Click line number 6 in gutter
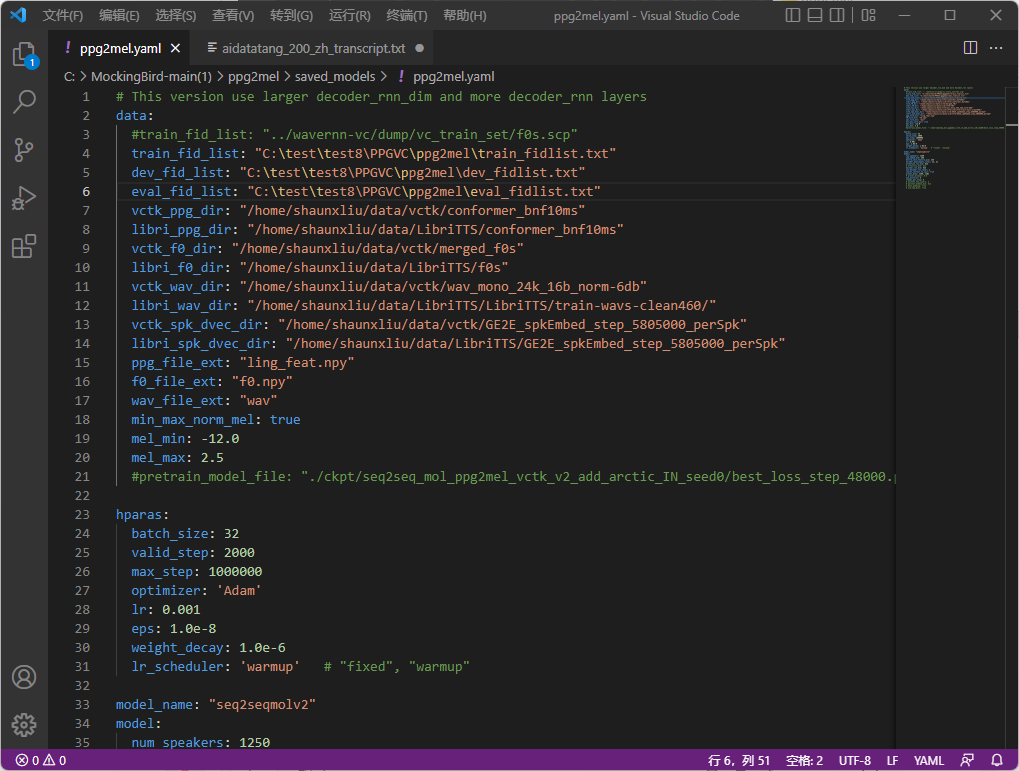The image size is (1019, 771). point(86,191)
